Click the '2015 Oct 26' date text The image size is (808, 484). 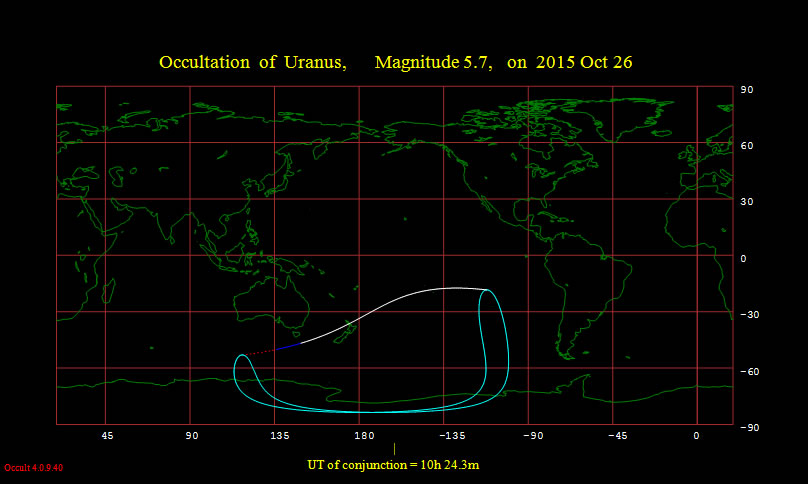pos(584,62)
